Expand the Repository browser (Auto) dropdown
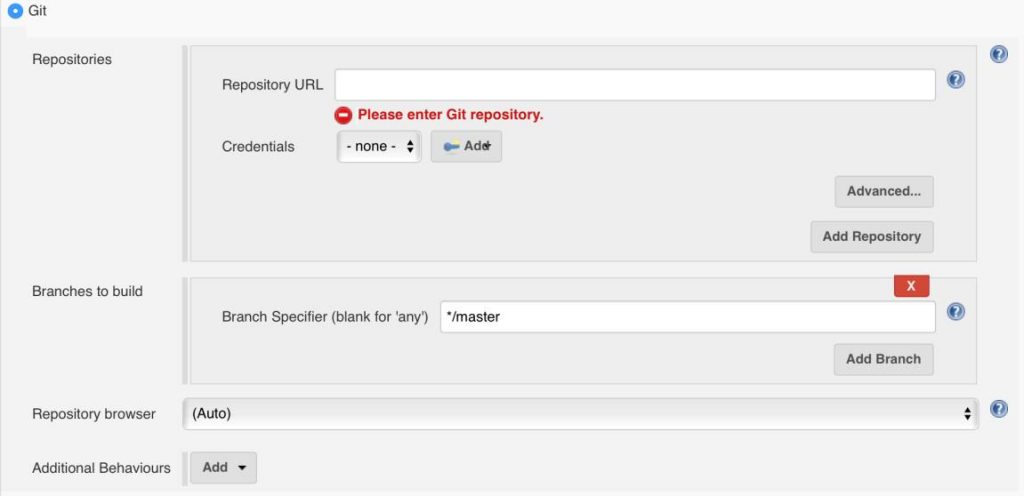The height and width of the screenshot is (496, 1024). tap(580, 413)
